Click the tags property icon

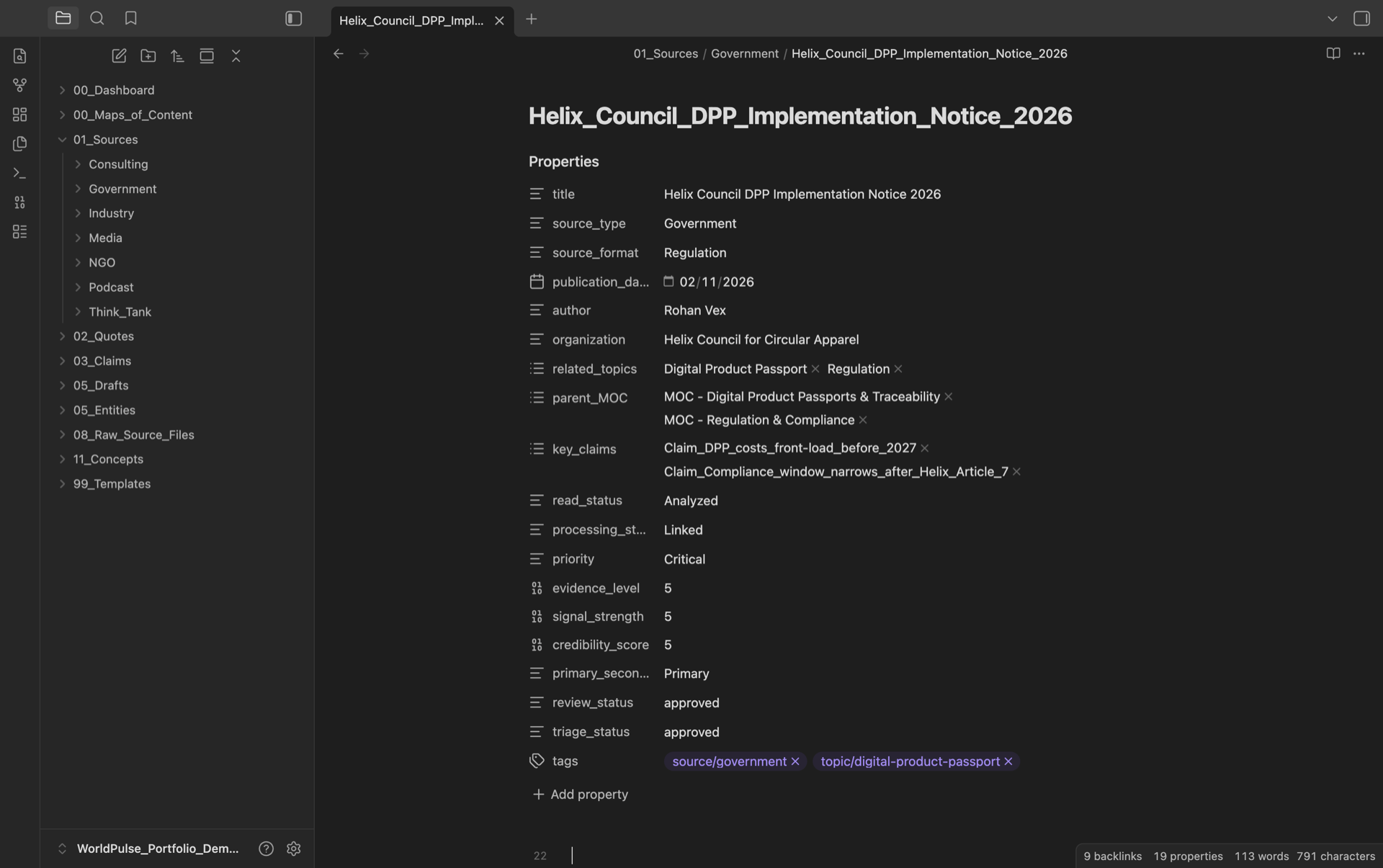tap(537, 761)
